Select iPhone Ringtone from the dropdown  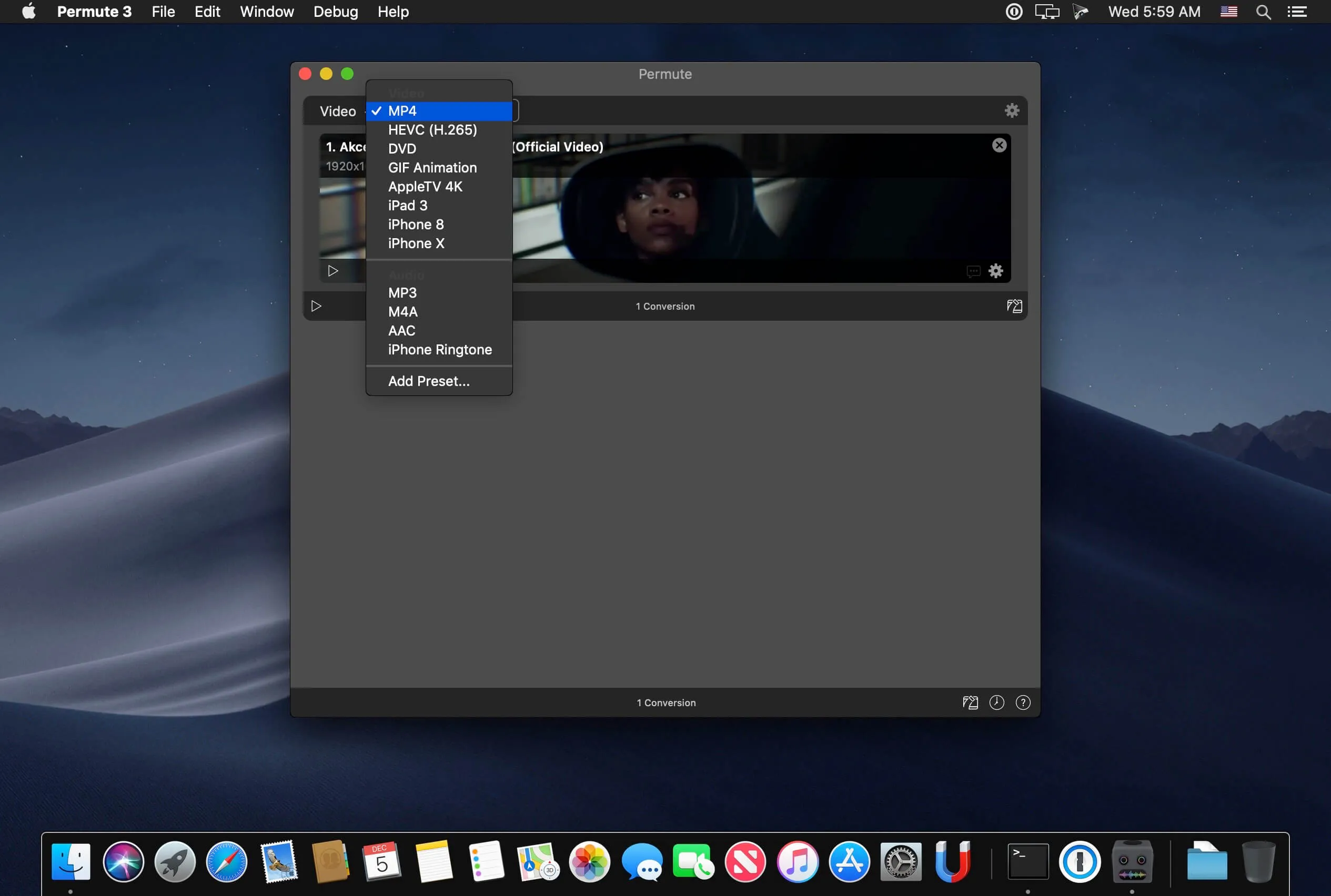439,349
